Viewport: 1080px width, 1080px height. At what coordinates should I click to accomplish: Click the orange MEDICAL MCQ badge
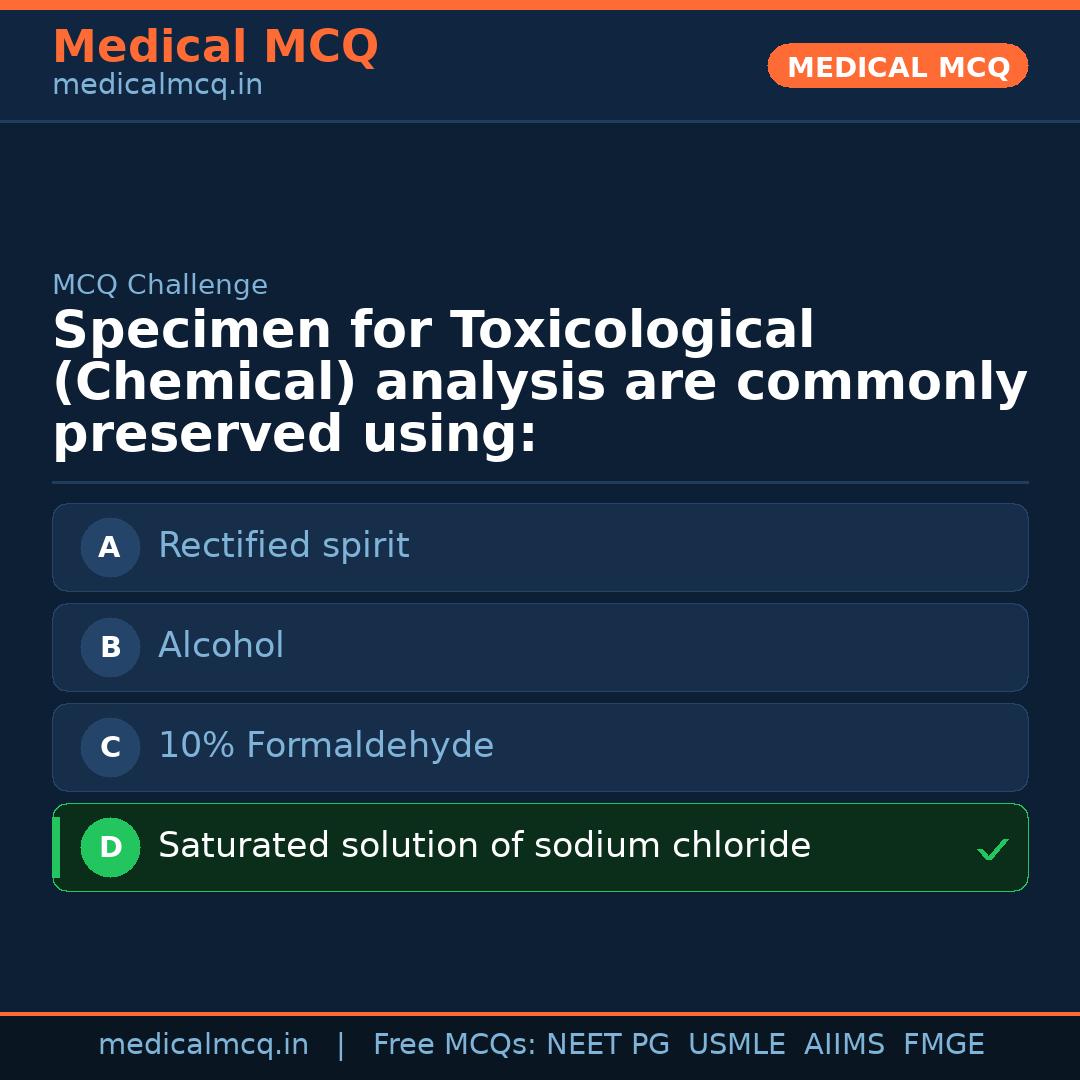897,66
